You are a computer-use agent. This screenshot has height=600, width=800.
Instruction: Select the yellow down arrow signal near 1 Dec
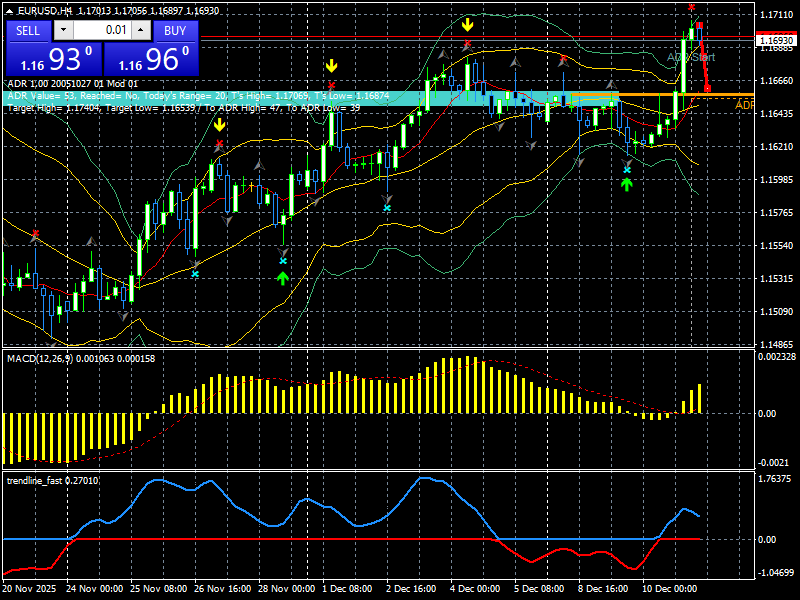(x=332, y=66)
